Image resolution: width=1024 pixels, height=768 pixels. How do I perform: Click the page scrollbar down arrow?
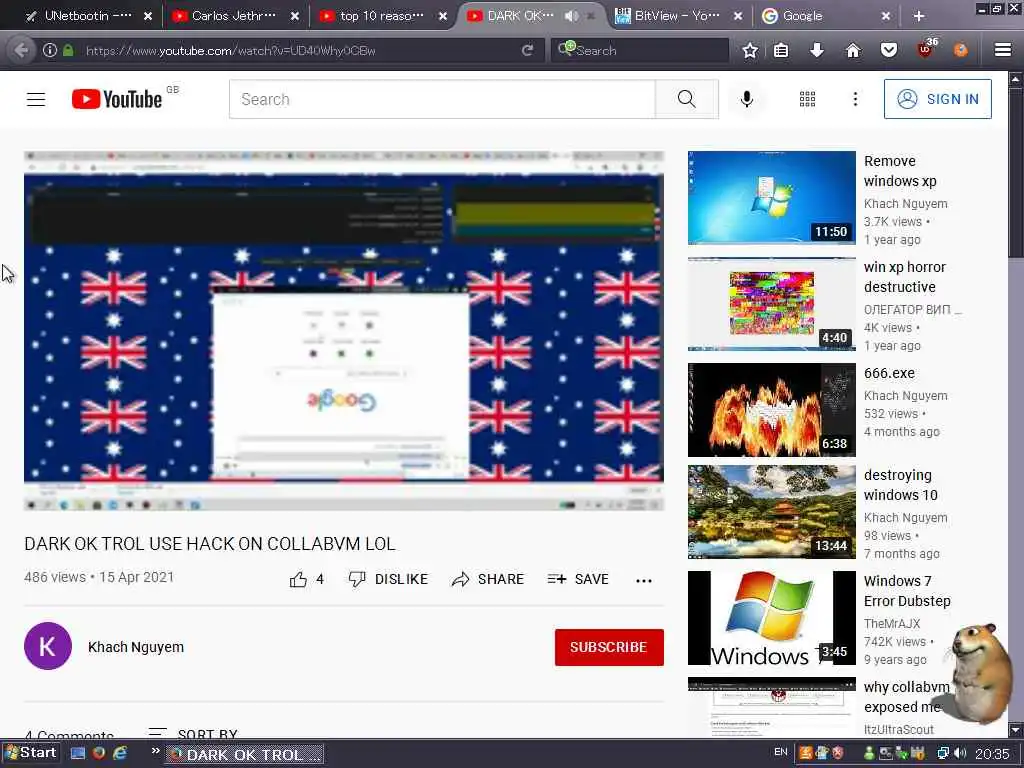pyautogui.click(x=1016, y=729)
